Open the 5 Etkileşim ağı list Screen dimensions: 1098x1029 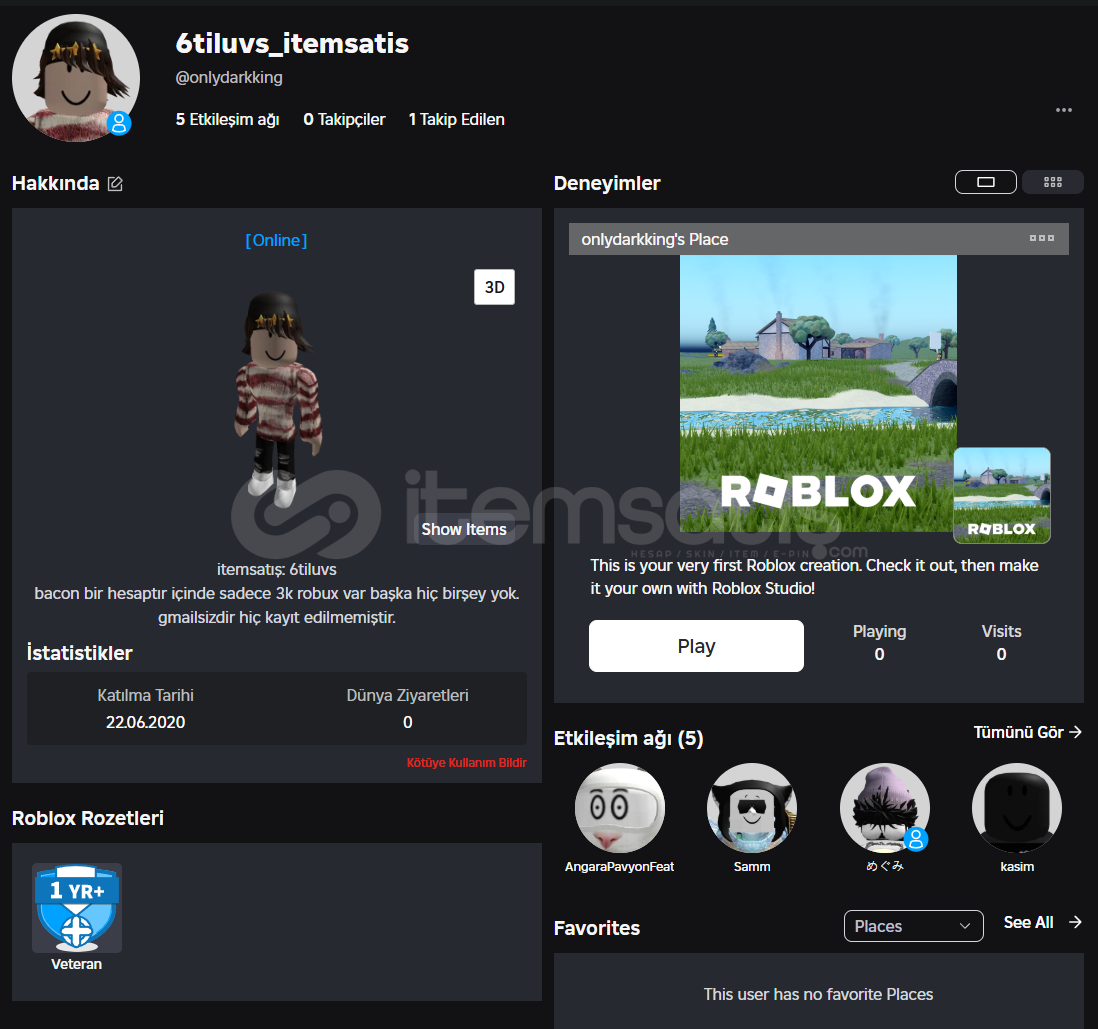coord(227,120)
